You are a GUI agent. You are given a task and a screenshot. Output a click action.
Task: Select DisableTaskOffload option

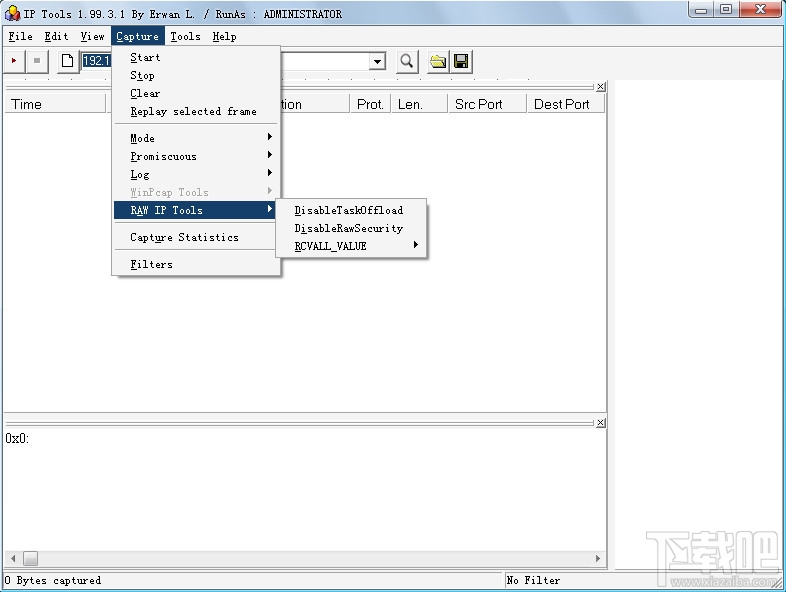tap(351, 210)
